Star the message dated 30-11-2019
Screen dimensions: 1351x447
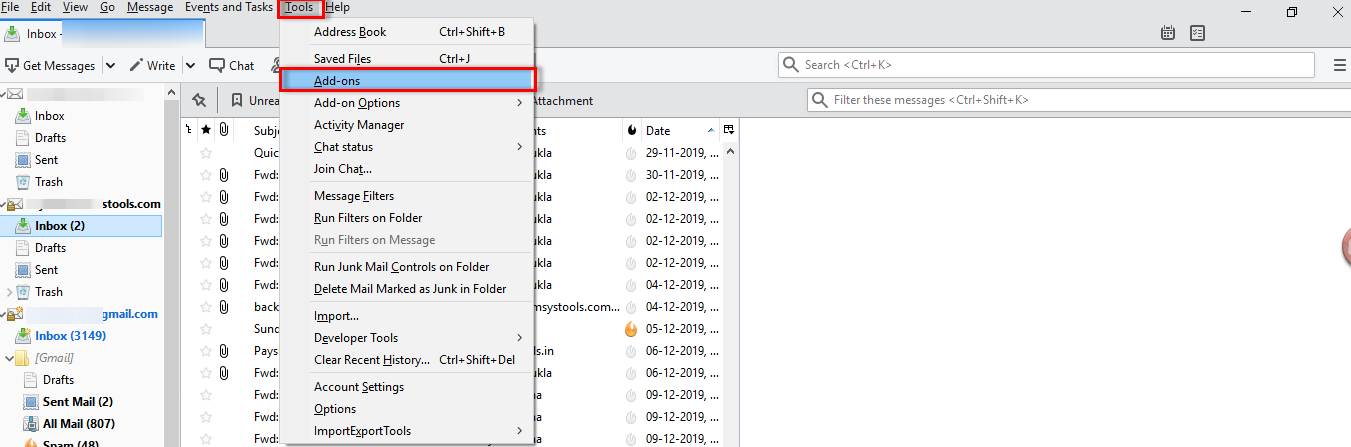pos(206,175)
